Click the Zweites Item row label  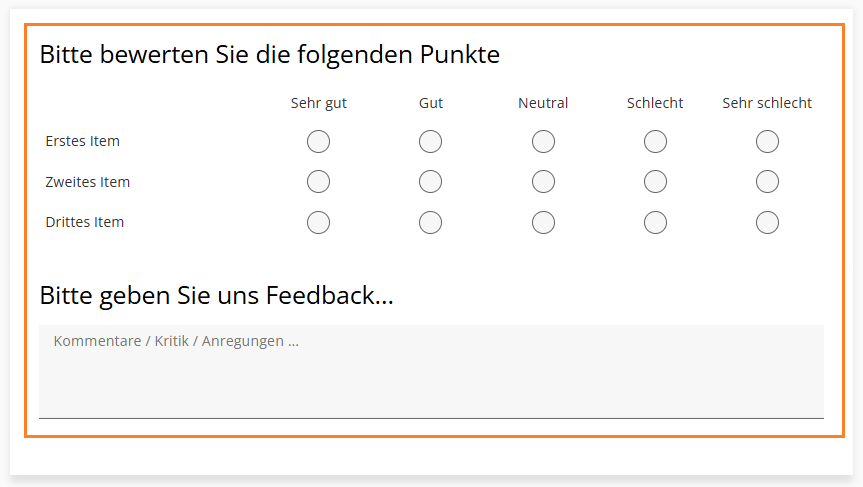(88, 182)
